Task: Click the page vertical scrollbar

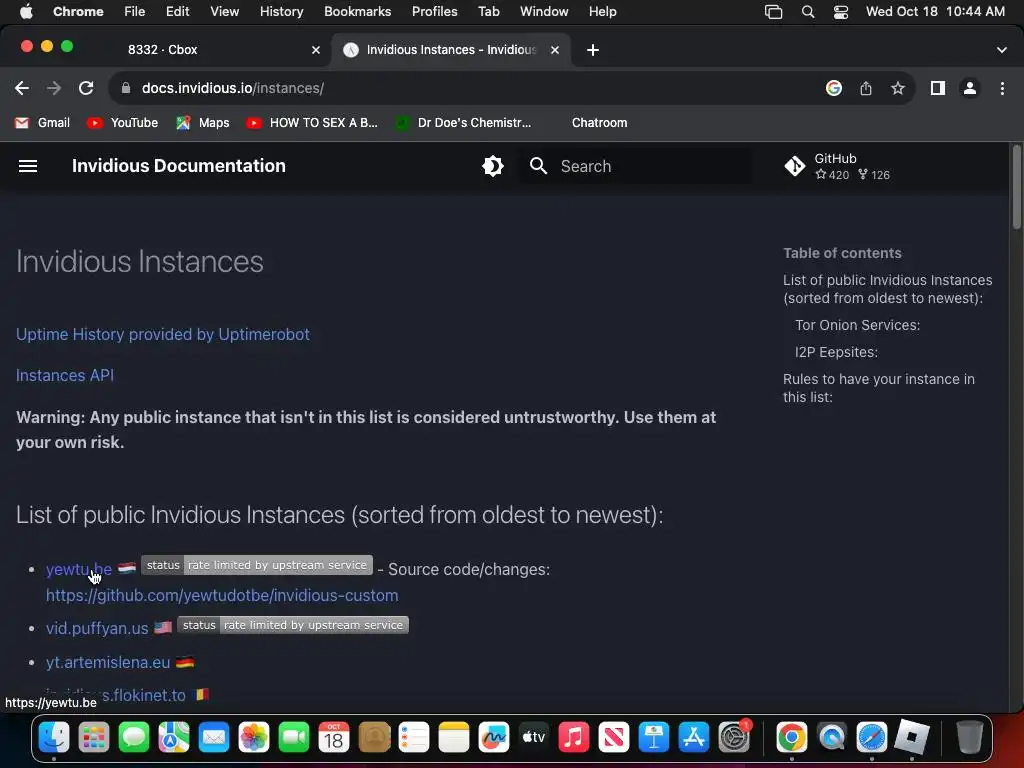Action: (1016, 187)
